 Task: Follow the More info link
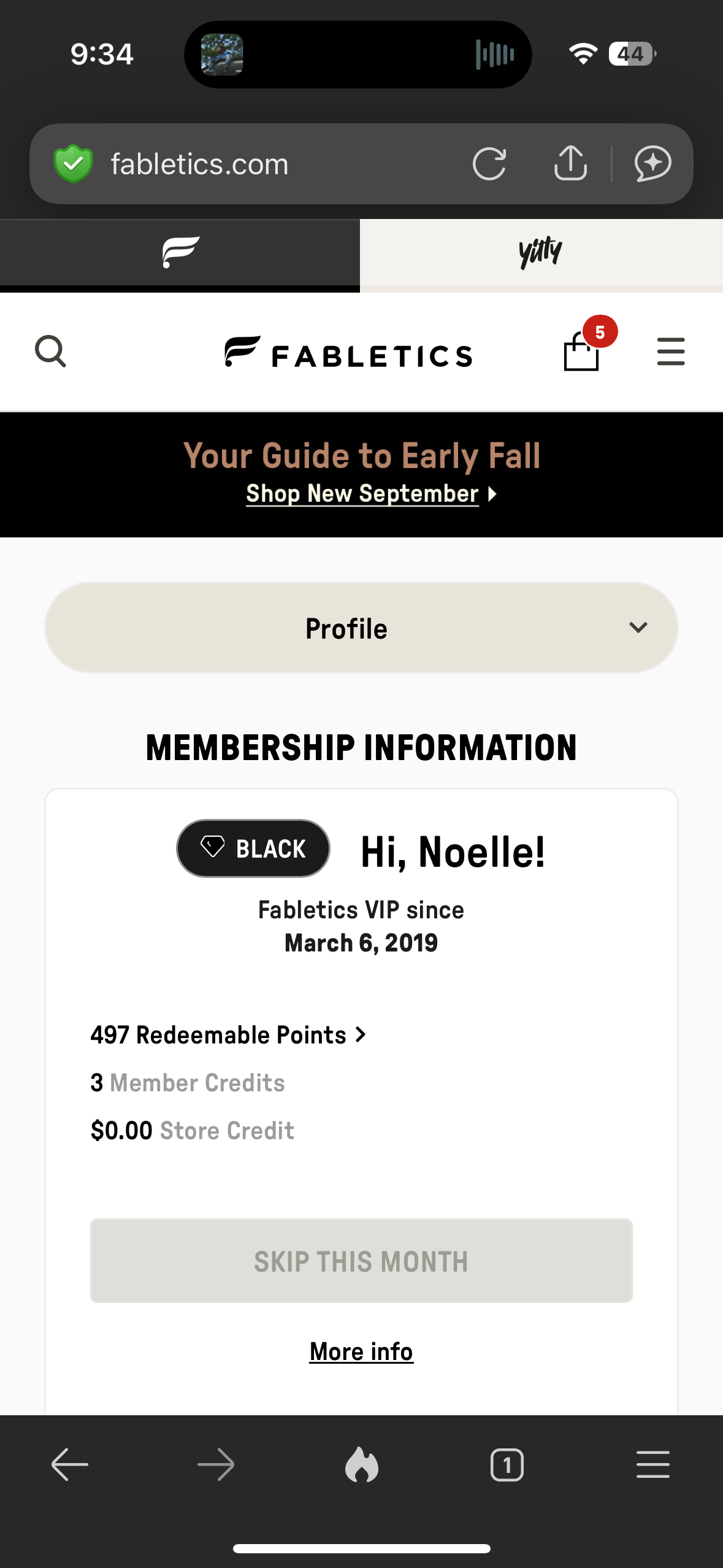coord(361,1351)
